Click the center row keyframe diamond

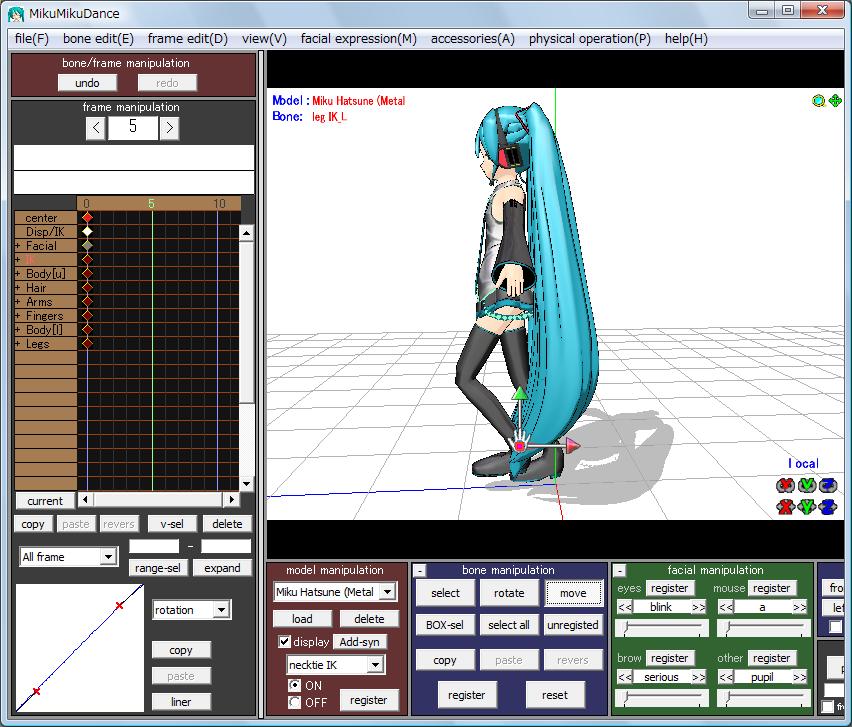87,217
